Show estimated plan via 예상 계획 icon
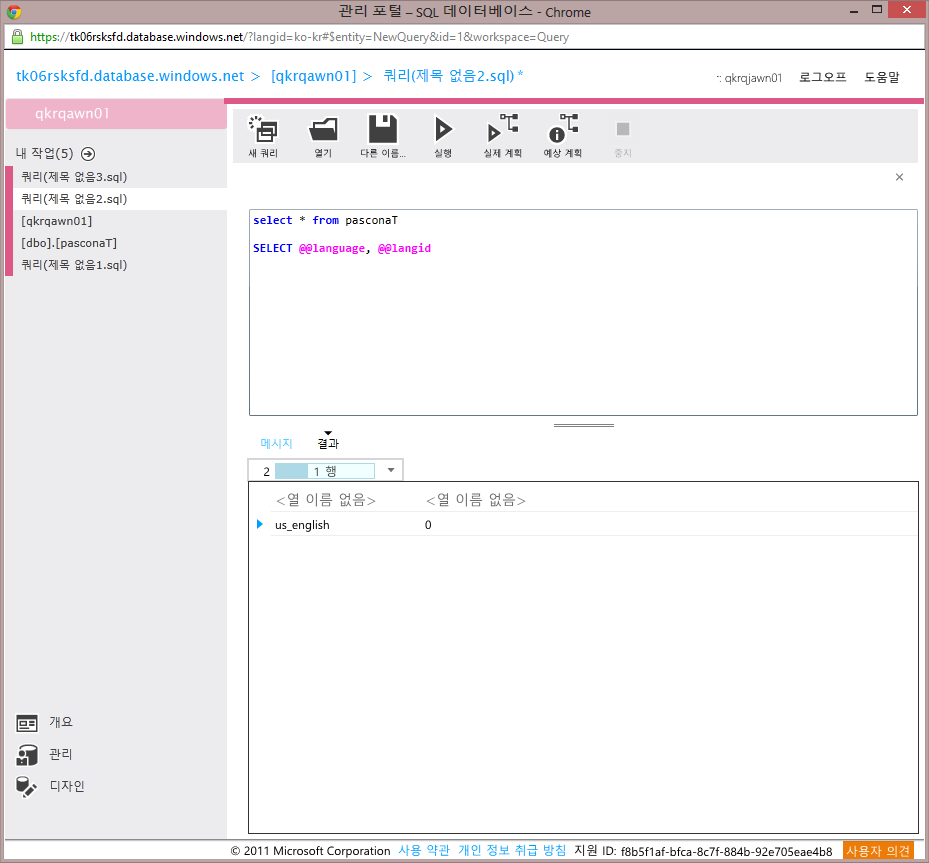The width and height of the screenshot is (929, 863). coord(563,129)
